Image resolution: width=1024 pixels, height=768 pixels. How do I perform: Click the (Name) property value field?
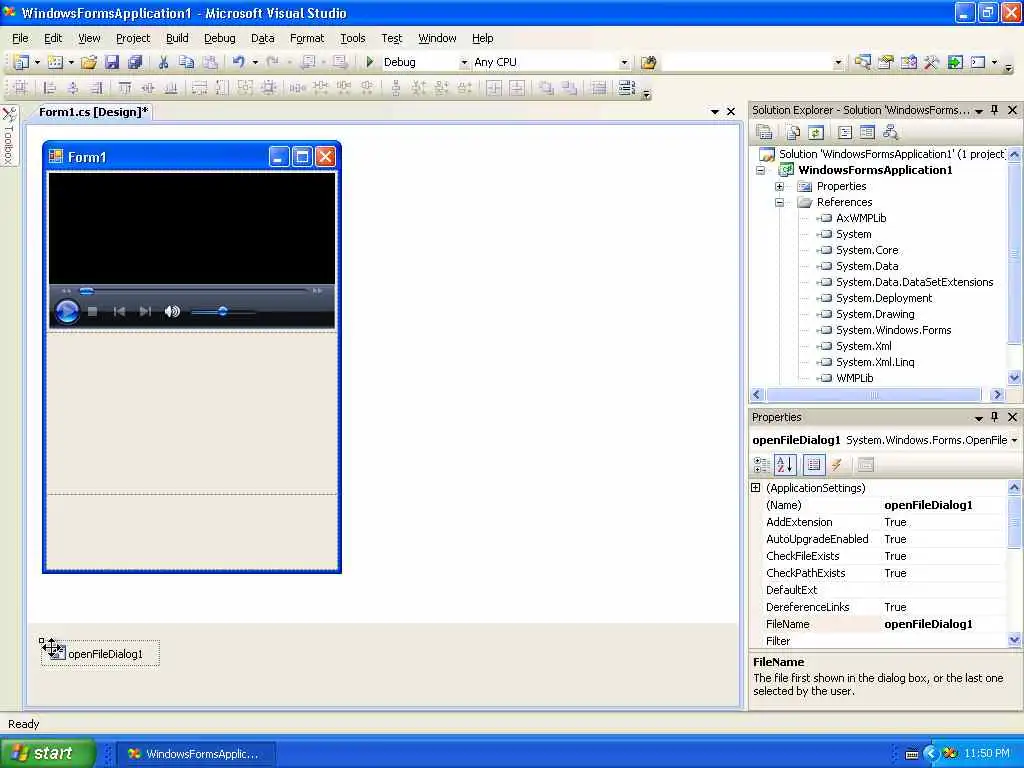tap(942, 505)
